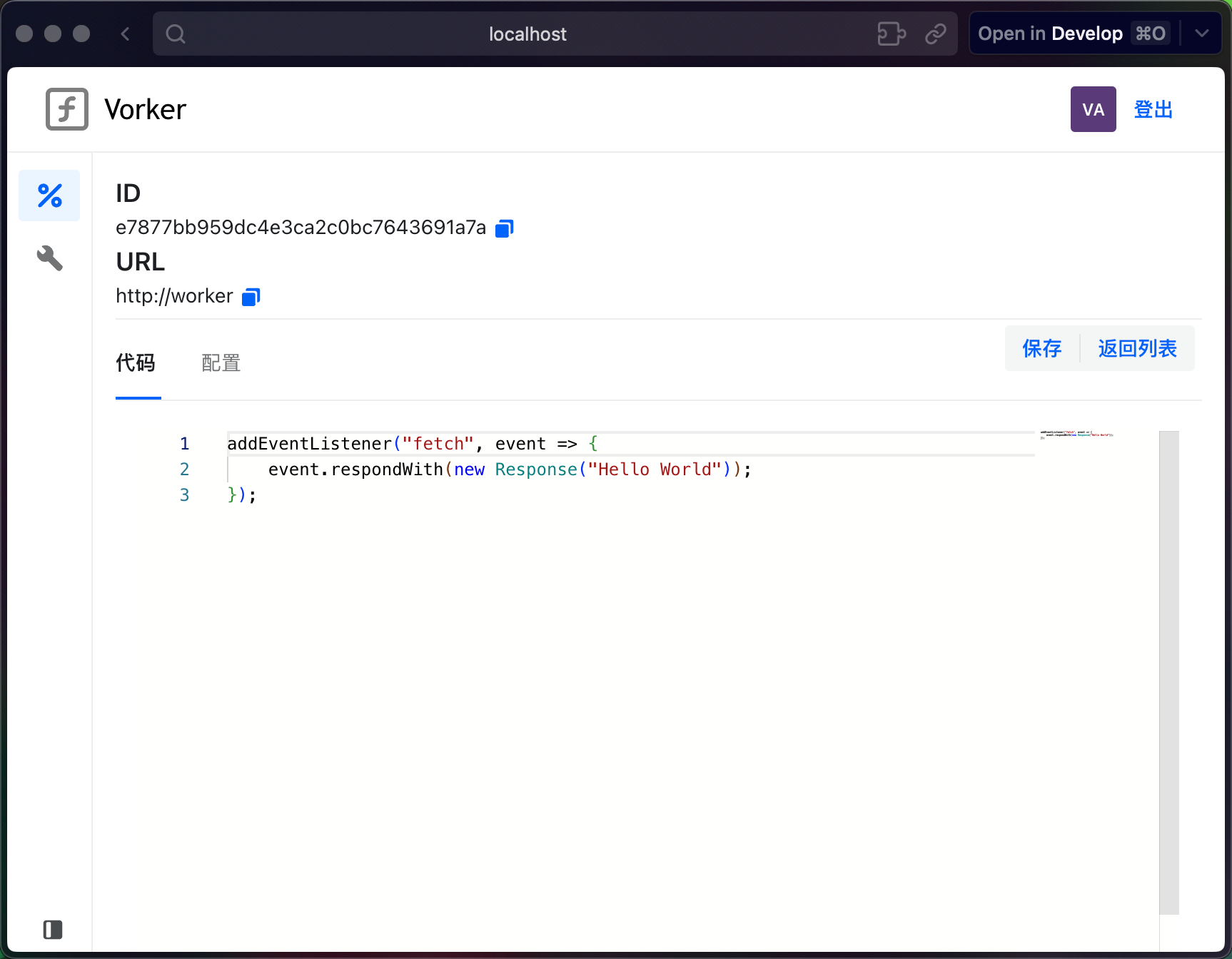Switch to the 配置 tab

pyautogui.click(x=221, y=363)
